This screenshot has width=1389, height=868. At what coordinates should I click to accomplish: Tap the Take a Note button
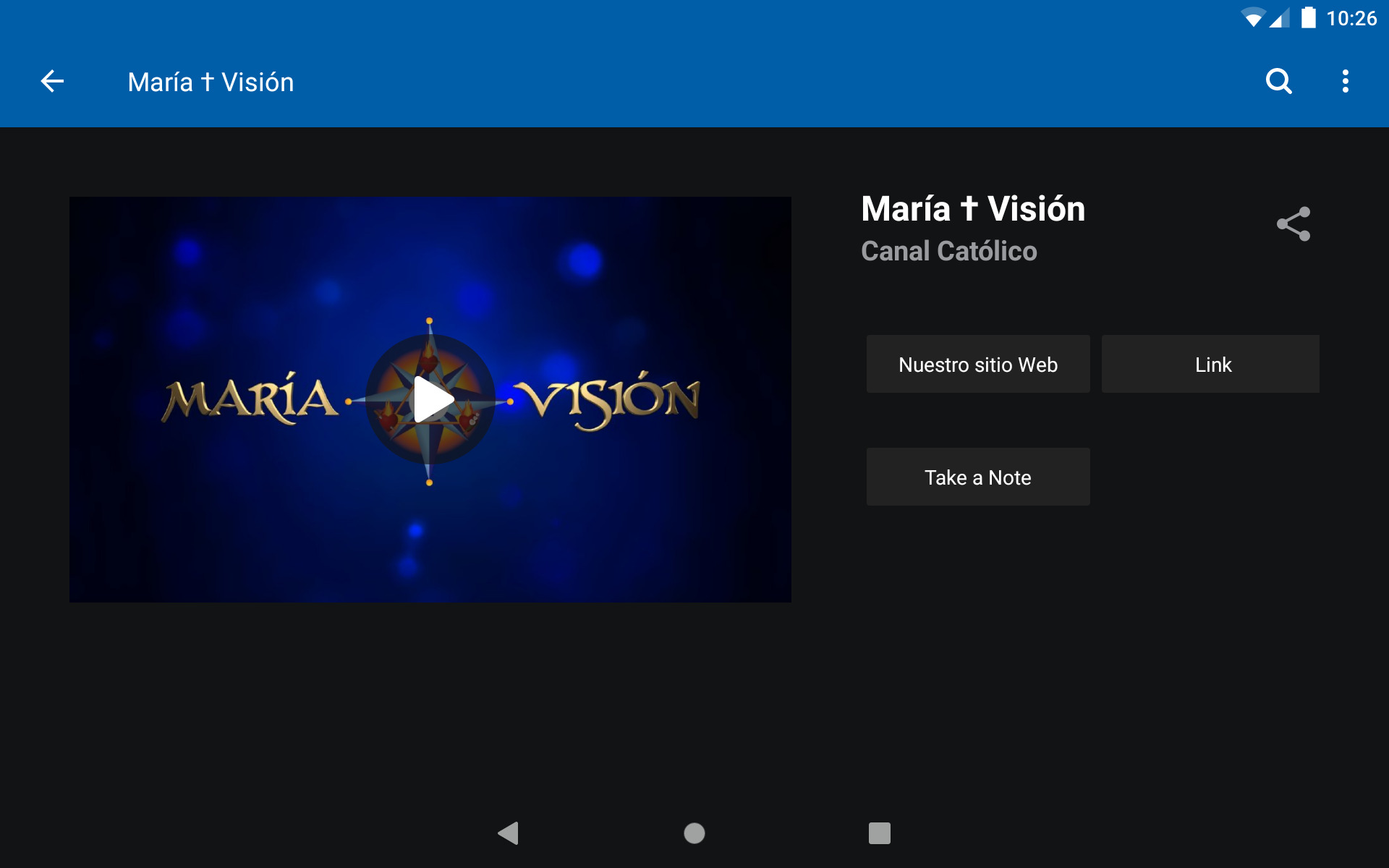tap(978, 477)
